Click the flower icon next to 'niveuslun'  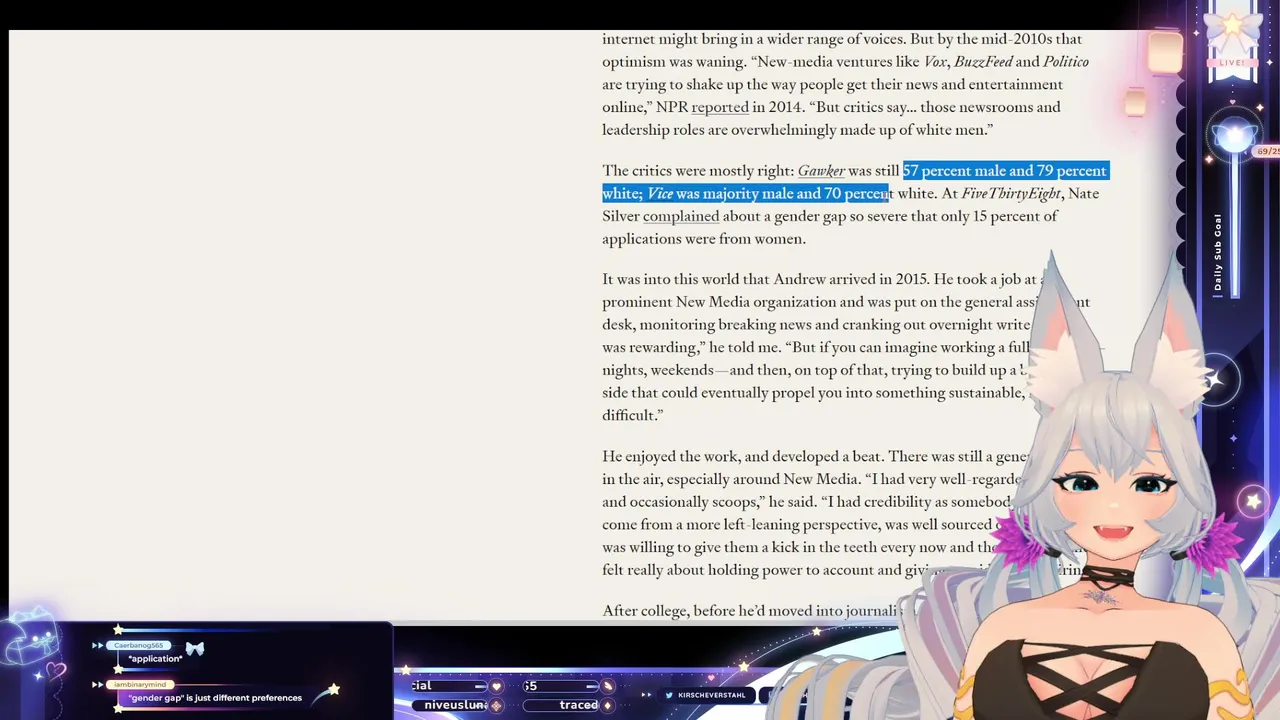tap(496, 705)
